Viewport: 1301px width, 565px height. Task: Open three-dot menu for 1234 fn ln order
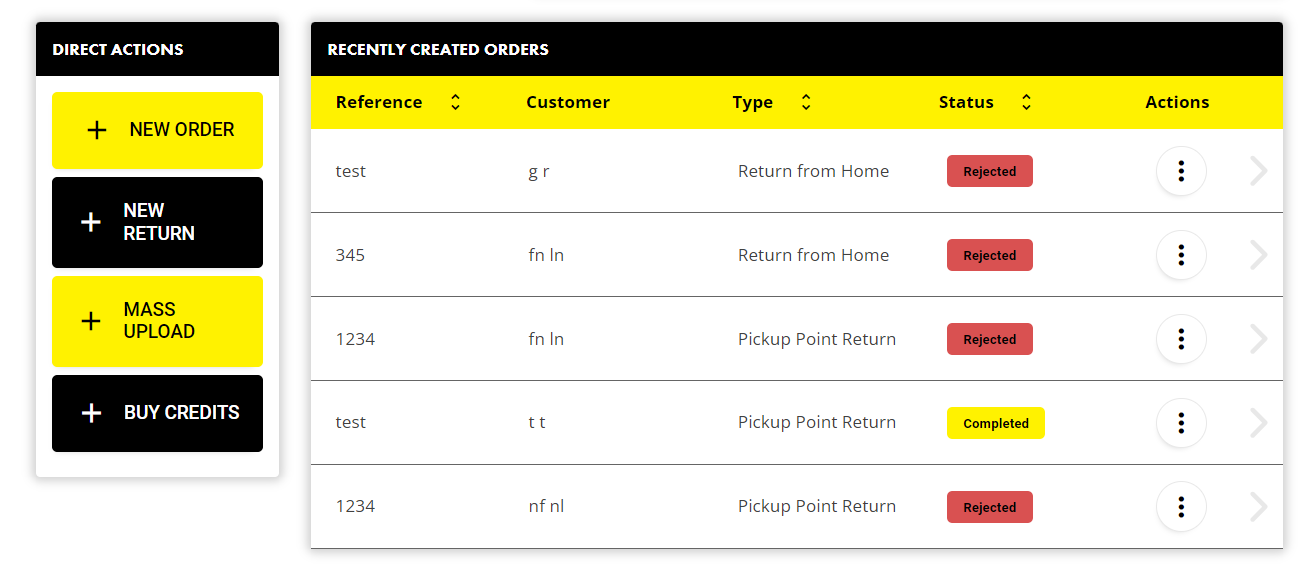pos(1181,339)
